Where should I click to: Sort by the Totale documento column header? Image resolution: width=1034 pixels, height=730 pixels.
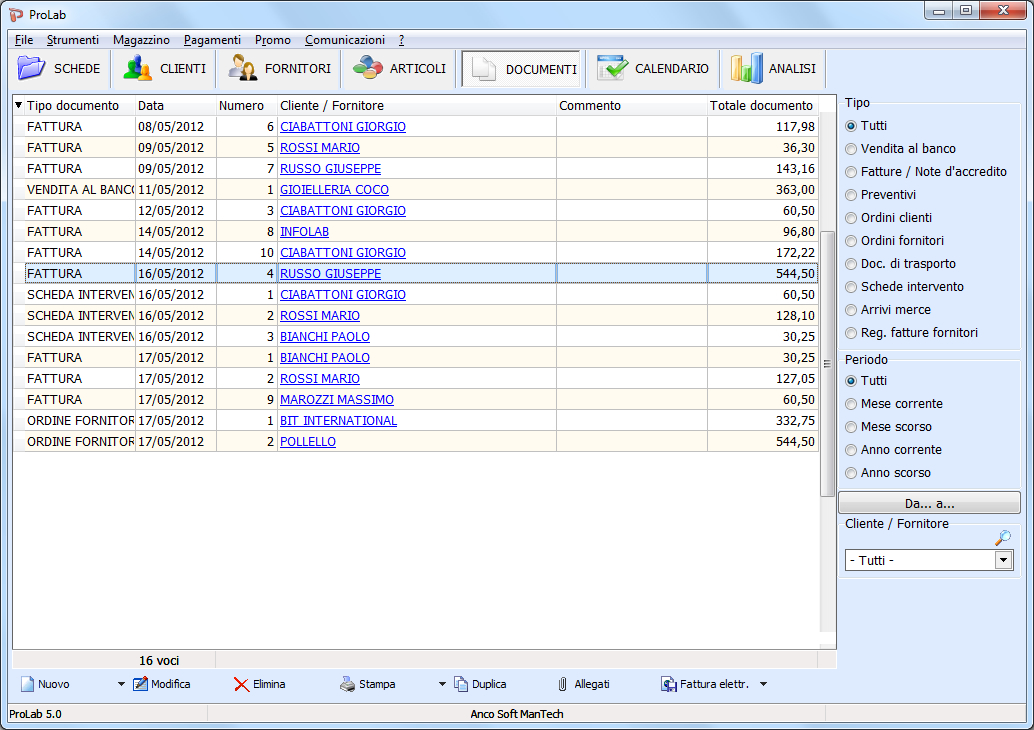click(x=762, y=106)
